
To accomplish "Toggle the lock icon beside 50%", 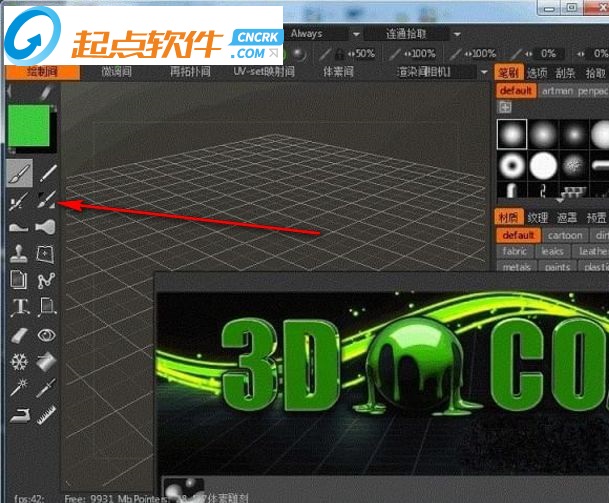I will [x=339, y=54].
